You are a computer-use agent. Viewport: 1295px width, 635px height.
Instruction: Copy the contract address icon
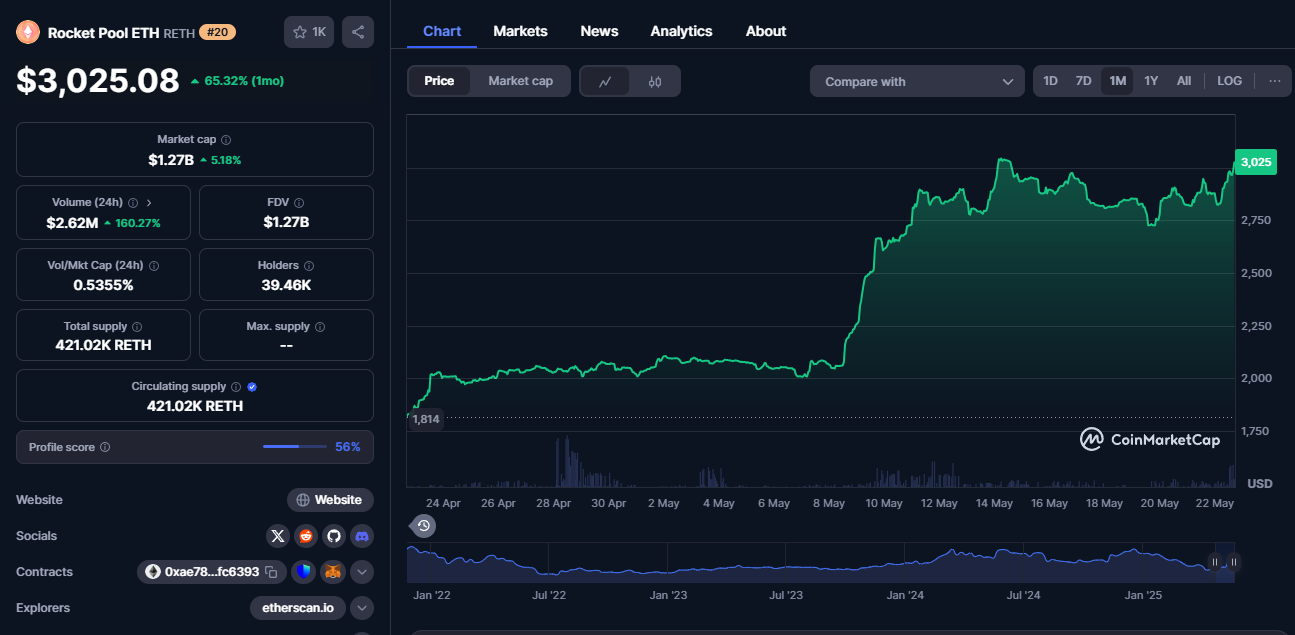pyautogui.click(x=271, y=572)
